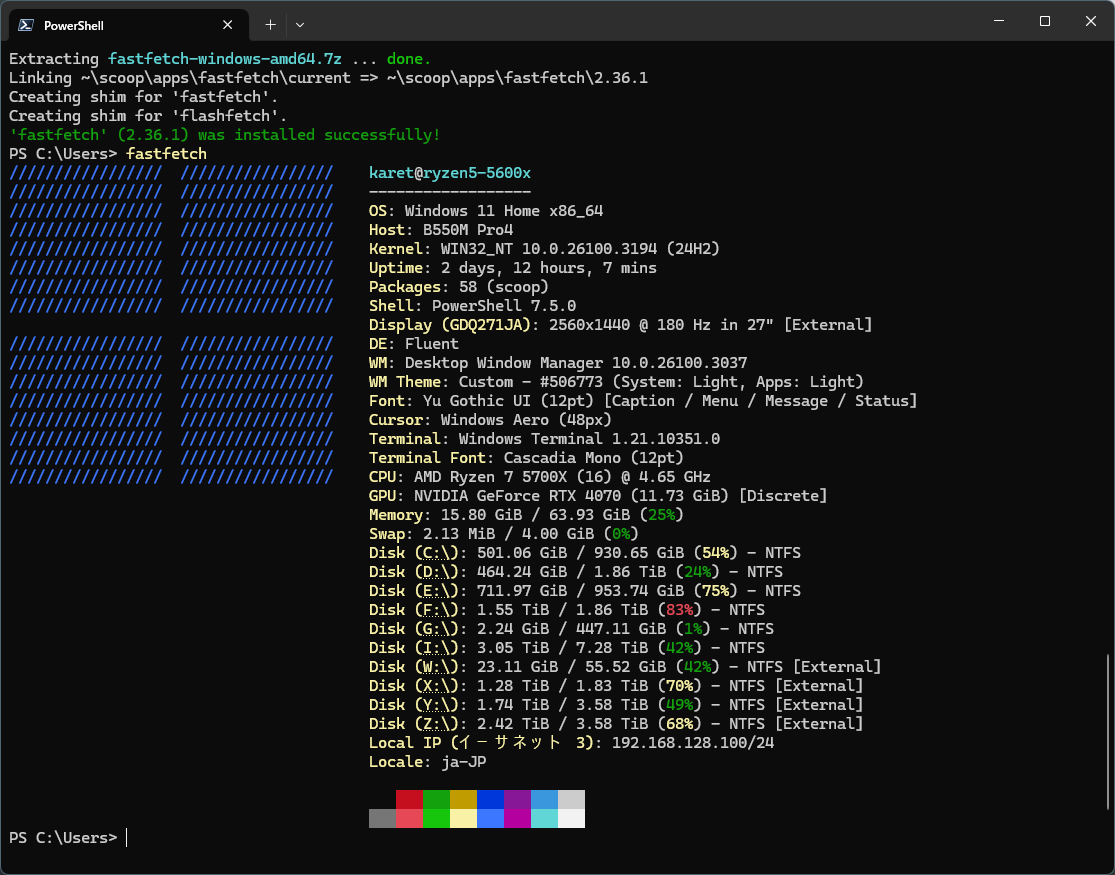
Task: Maximize the terminal window
Action: [x=1045, y=21]
